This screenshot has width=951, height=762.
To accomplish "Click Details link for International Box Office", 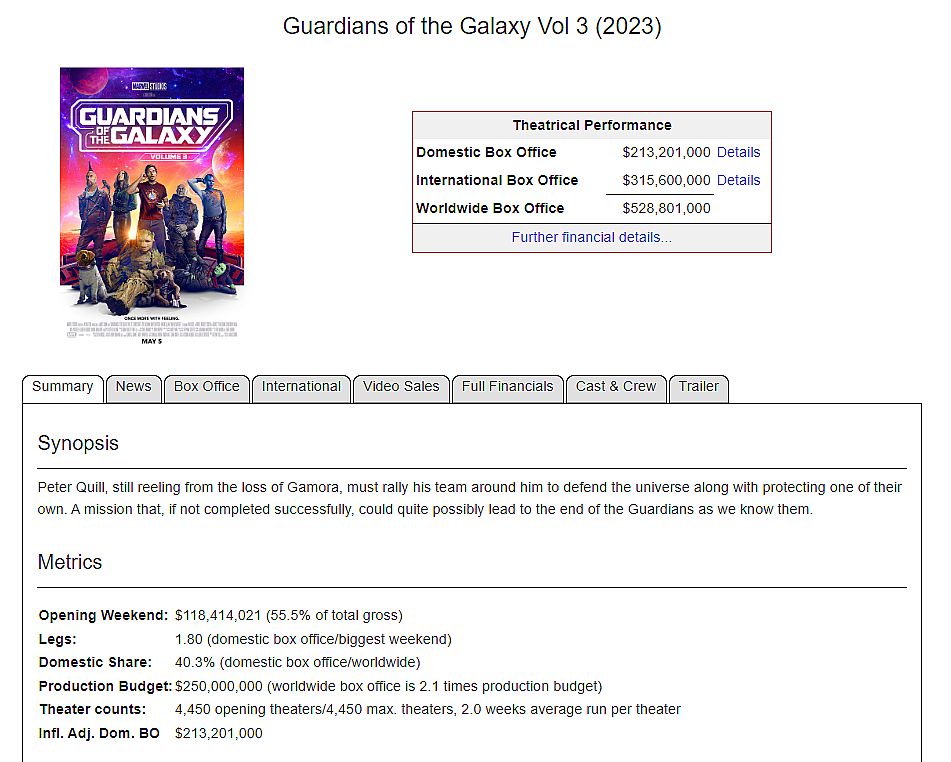I will (x=738, y=180).
